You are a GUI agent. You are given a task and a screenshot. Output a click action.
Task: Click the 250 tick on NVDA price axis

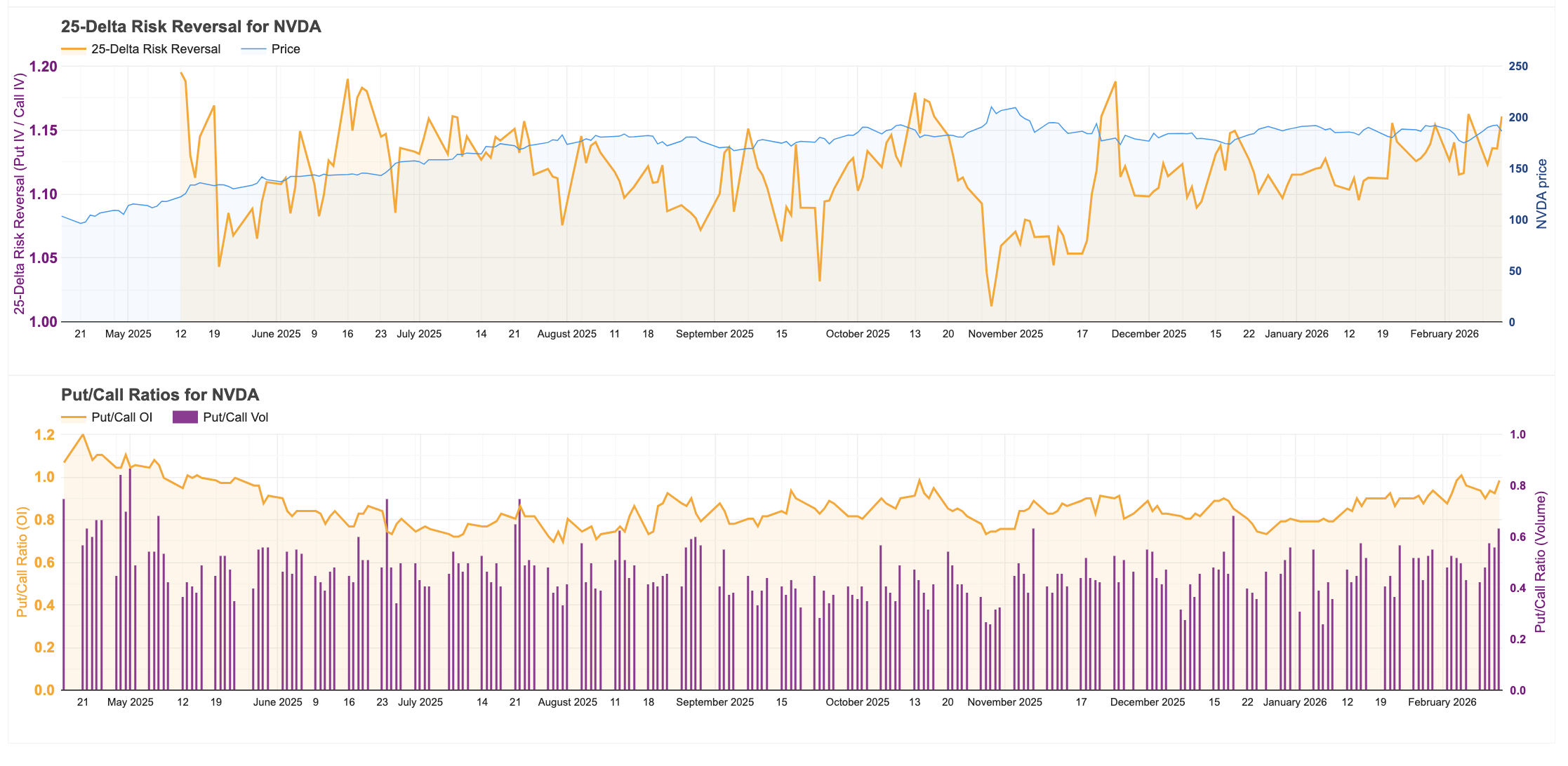pos(1517,67)
